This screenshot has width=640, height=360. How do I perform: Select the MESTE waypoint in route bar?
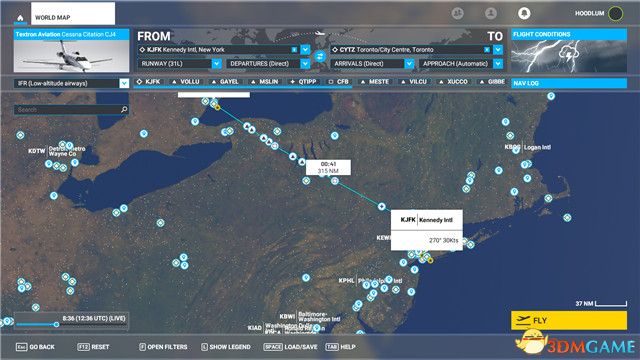point(374,82)
